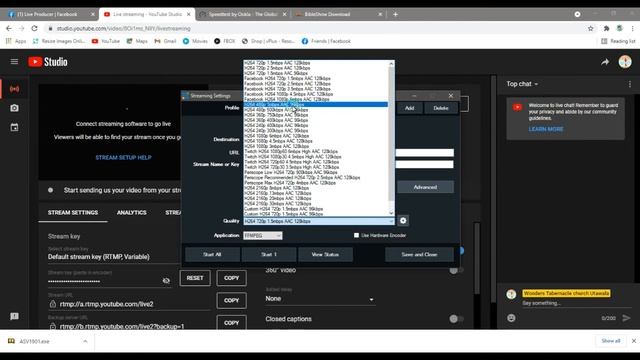Switch to the Speedtest by Ookla tab

click(242, 14)
